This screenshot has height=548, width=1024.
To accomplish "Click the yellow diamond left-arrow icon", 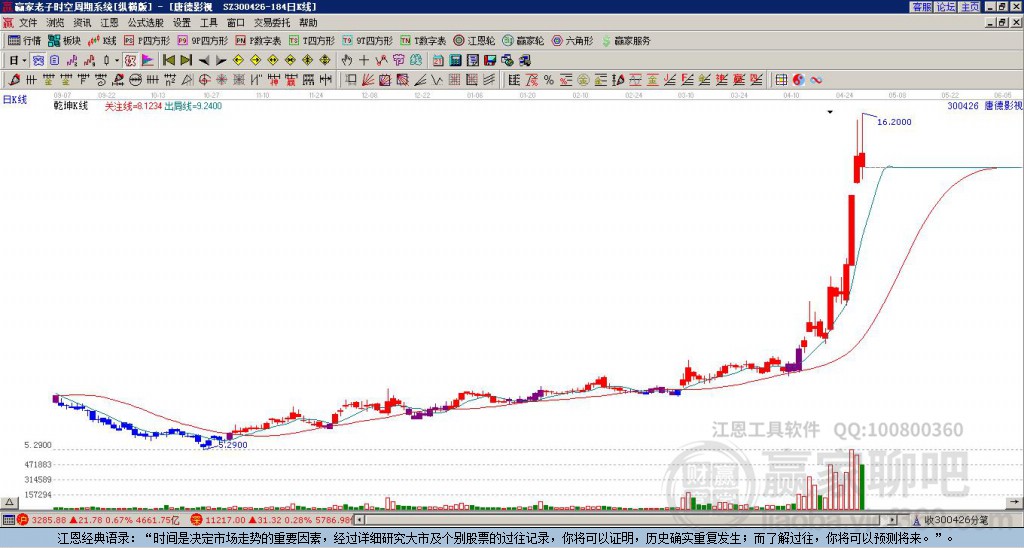I will click(238, 61).
